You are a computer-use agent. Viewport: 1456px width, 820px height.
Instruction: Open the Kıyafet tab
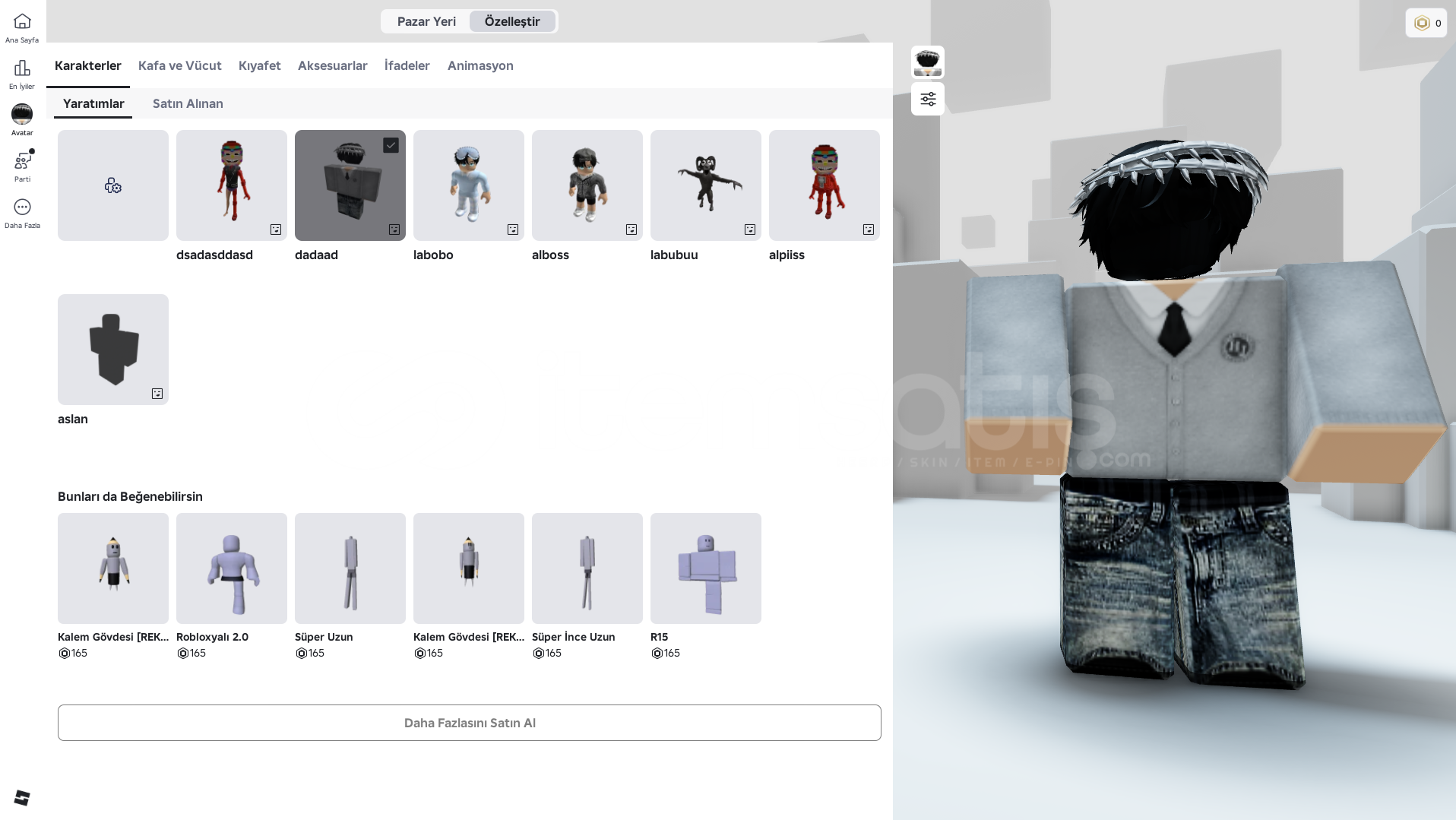tap(260, 65)
